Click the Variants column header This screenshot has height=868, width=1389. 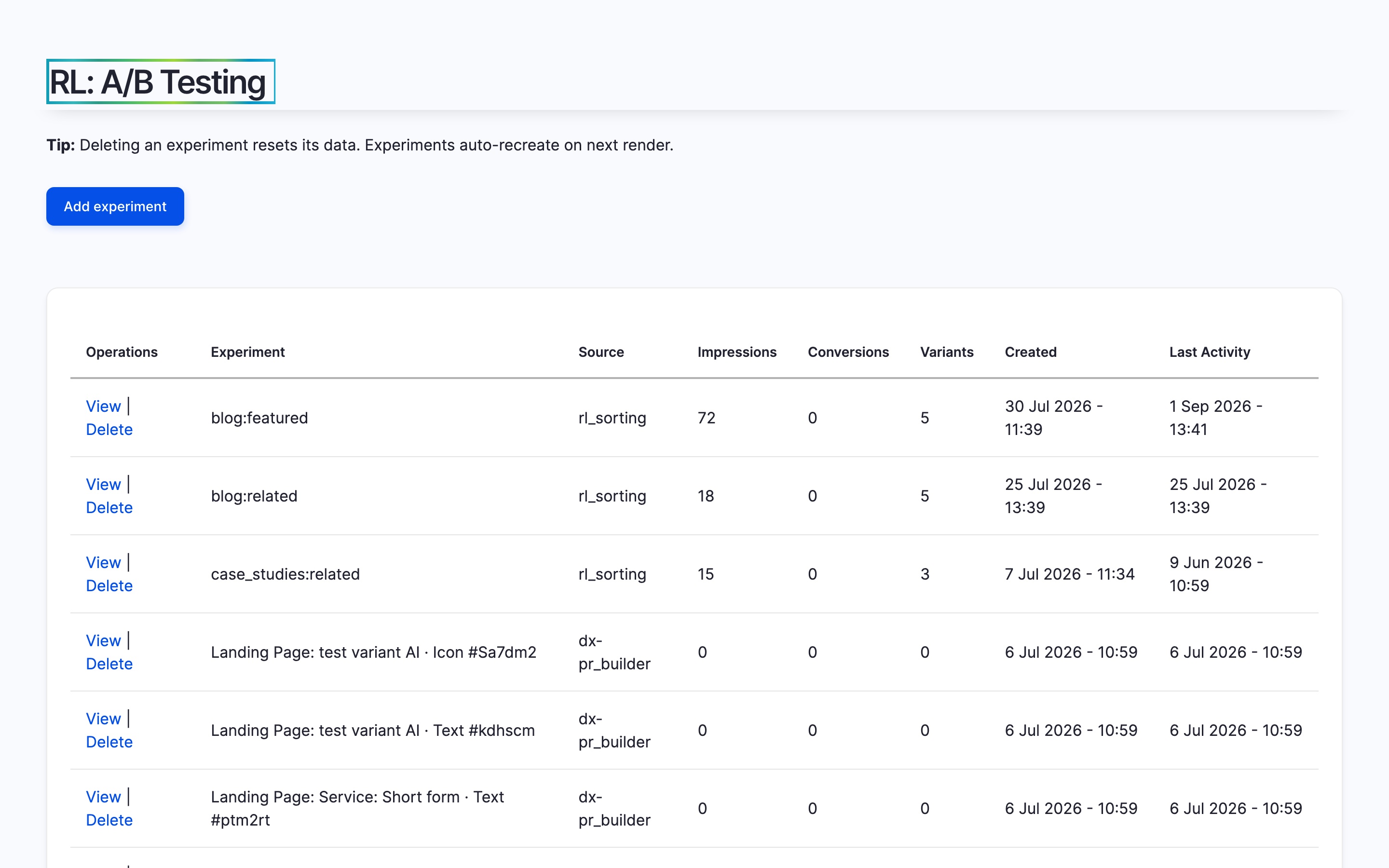(x=947, y=352)
